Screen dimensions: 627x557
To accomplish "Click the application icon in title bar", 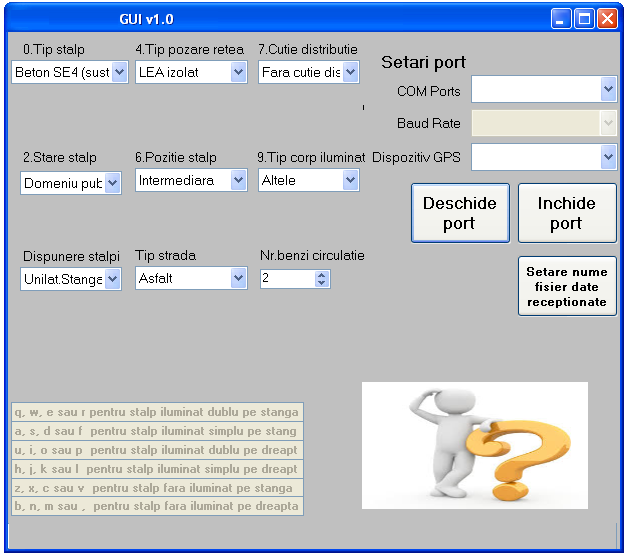I will point(16,18).
